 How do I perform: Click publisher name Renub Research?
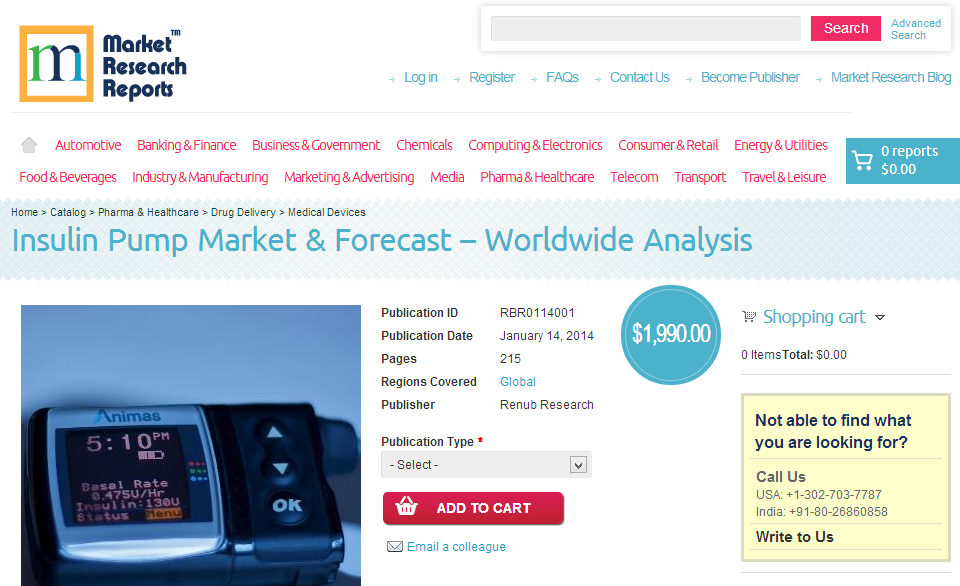pyautogui.click(x=547, y=405)
